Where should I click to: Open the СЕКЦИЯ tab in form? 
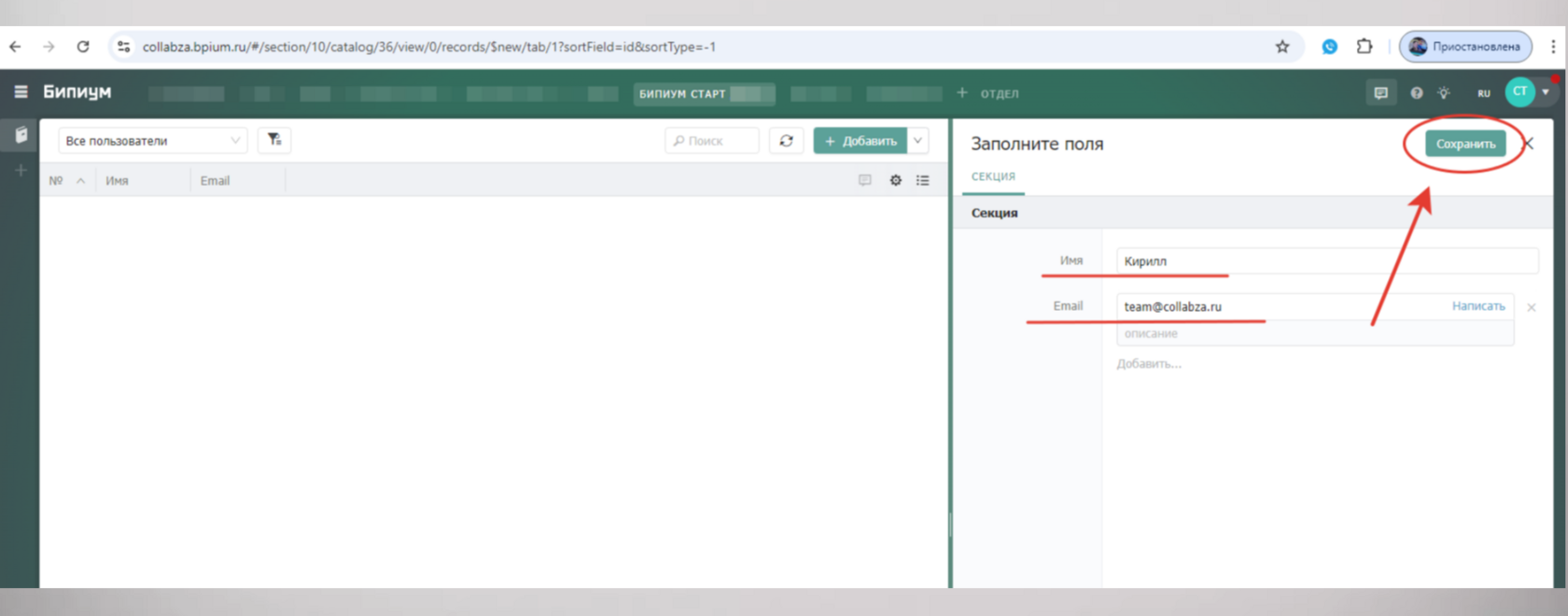(993, 176)
